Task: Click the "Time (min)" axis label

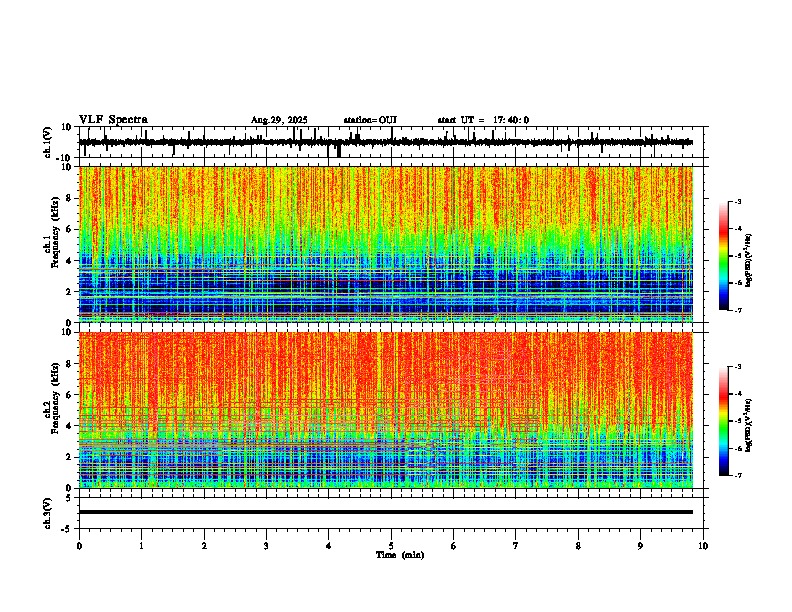Action: coord(400,555)
